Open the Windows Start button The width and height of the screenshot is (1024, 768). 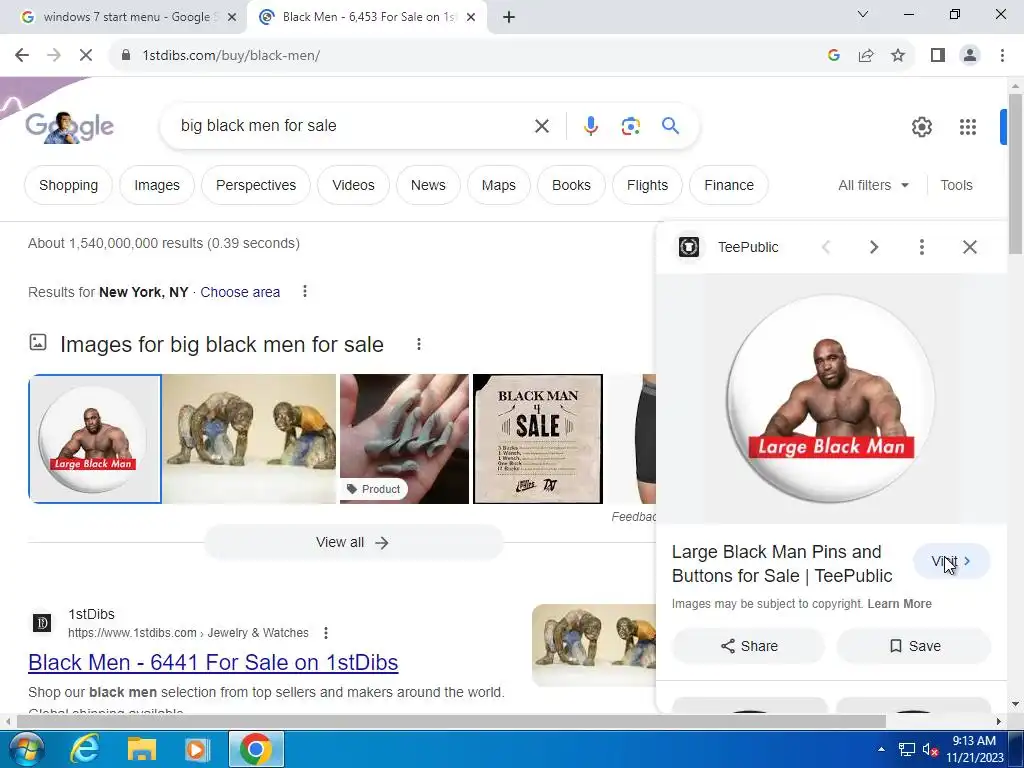tap(26, 749)
